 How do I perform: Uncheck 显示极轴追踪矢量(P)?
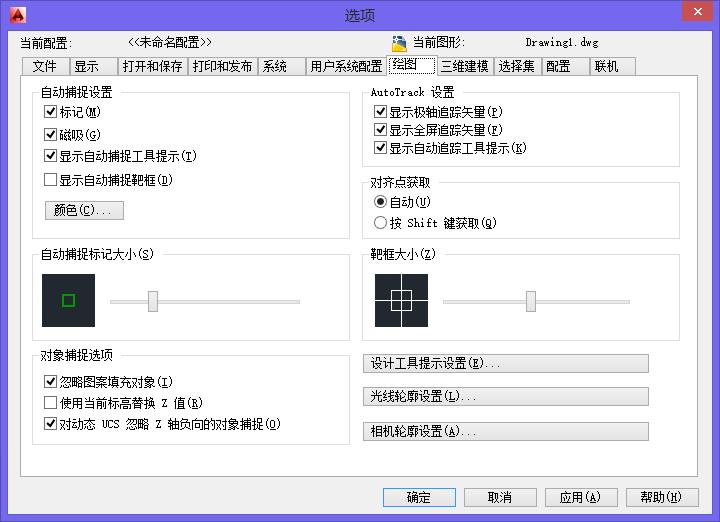(x=380, y=112)
